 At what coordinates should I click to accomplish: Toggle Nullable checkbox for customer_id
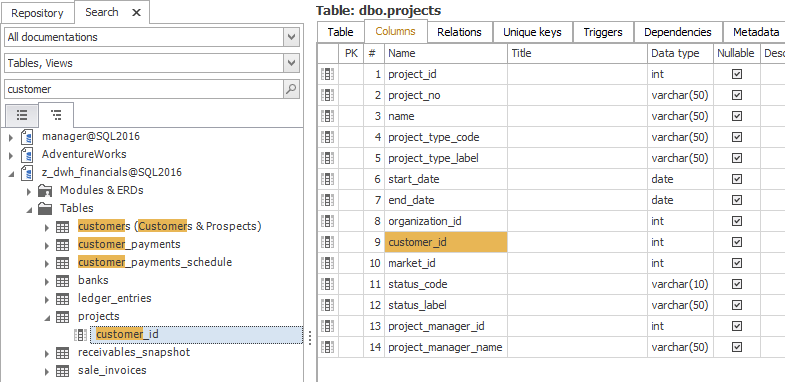[x=737, y=242]
